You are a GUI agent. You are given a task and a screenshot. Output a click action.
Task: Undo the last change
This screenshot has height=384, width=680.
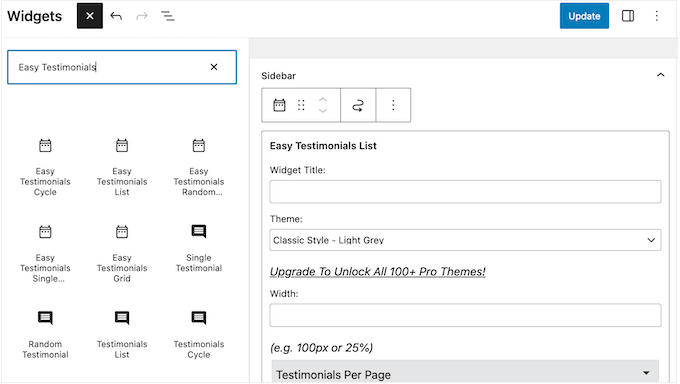coord(116,16)
